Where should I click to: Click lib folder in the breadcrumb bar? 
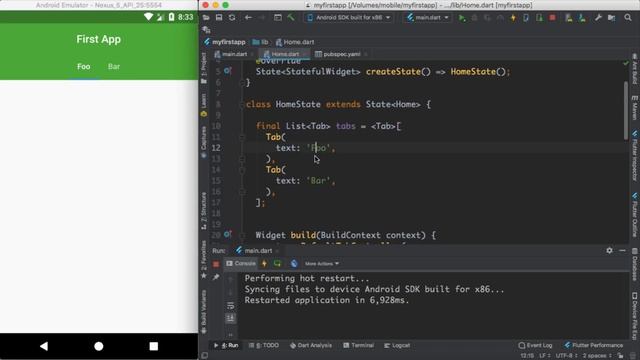[260, 42]
